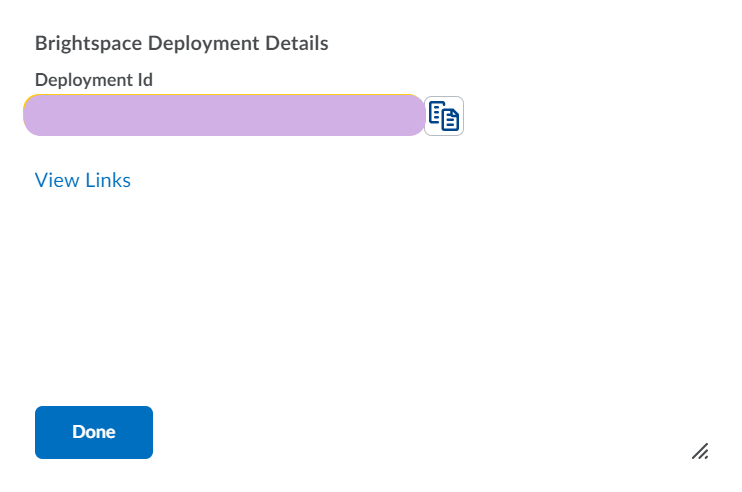Hit the copy button next to Deployment Id
This screenshot has width=742, height=492.
point(444,116)
